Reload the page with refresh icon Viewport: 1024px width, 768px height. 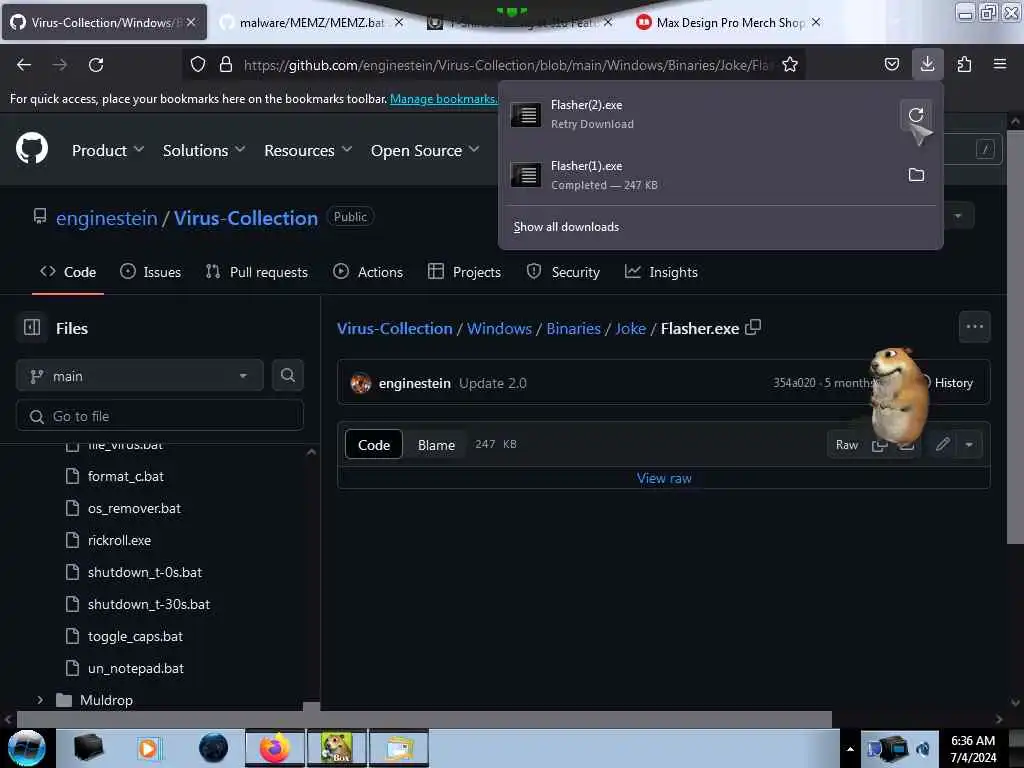(96, 65)
